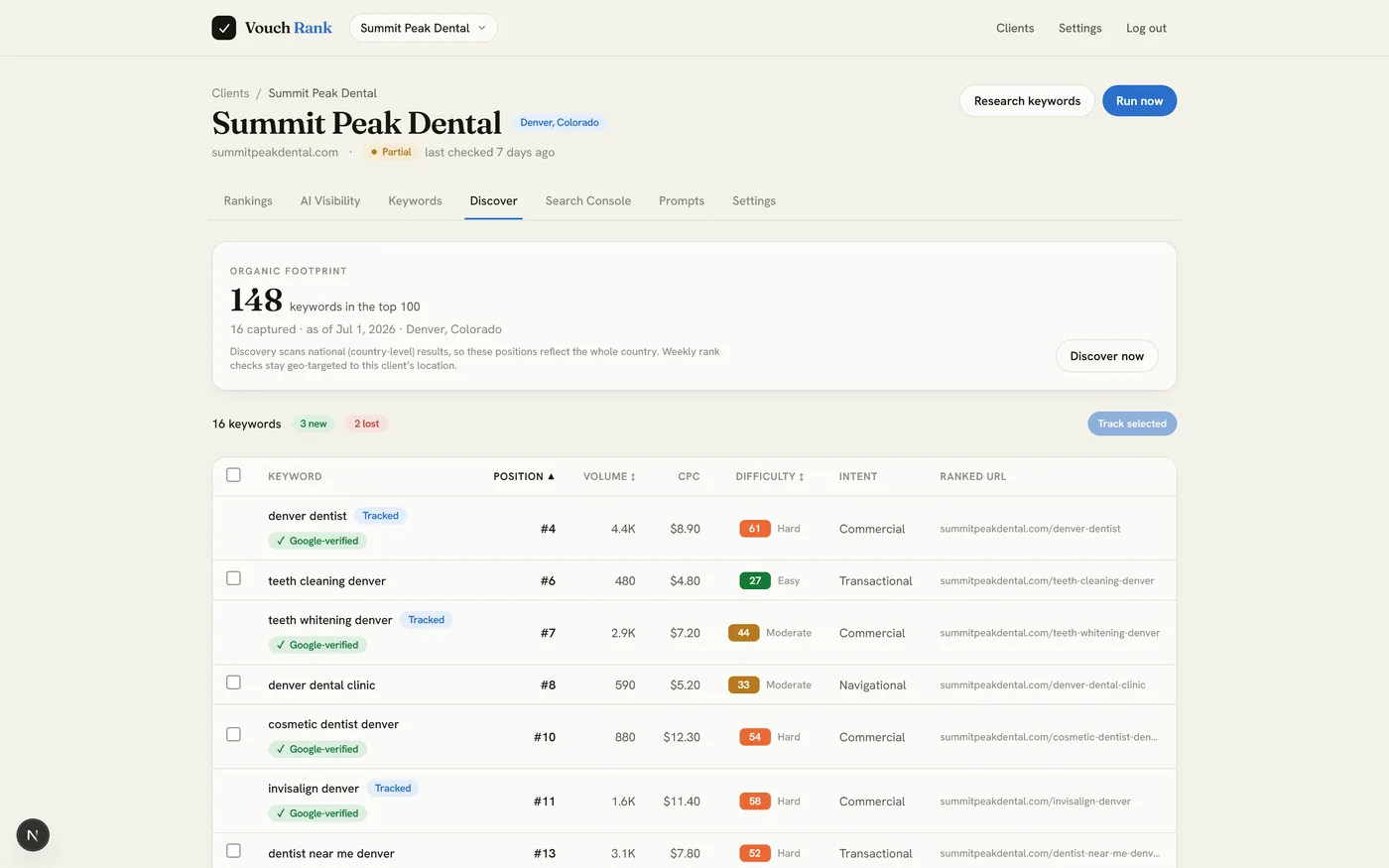1389x868 pixels.
Task: Click the Tracked badge on denver dentist
Action: click(x=380, y=516)
